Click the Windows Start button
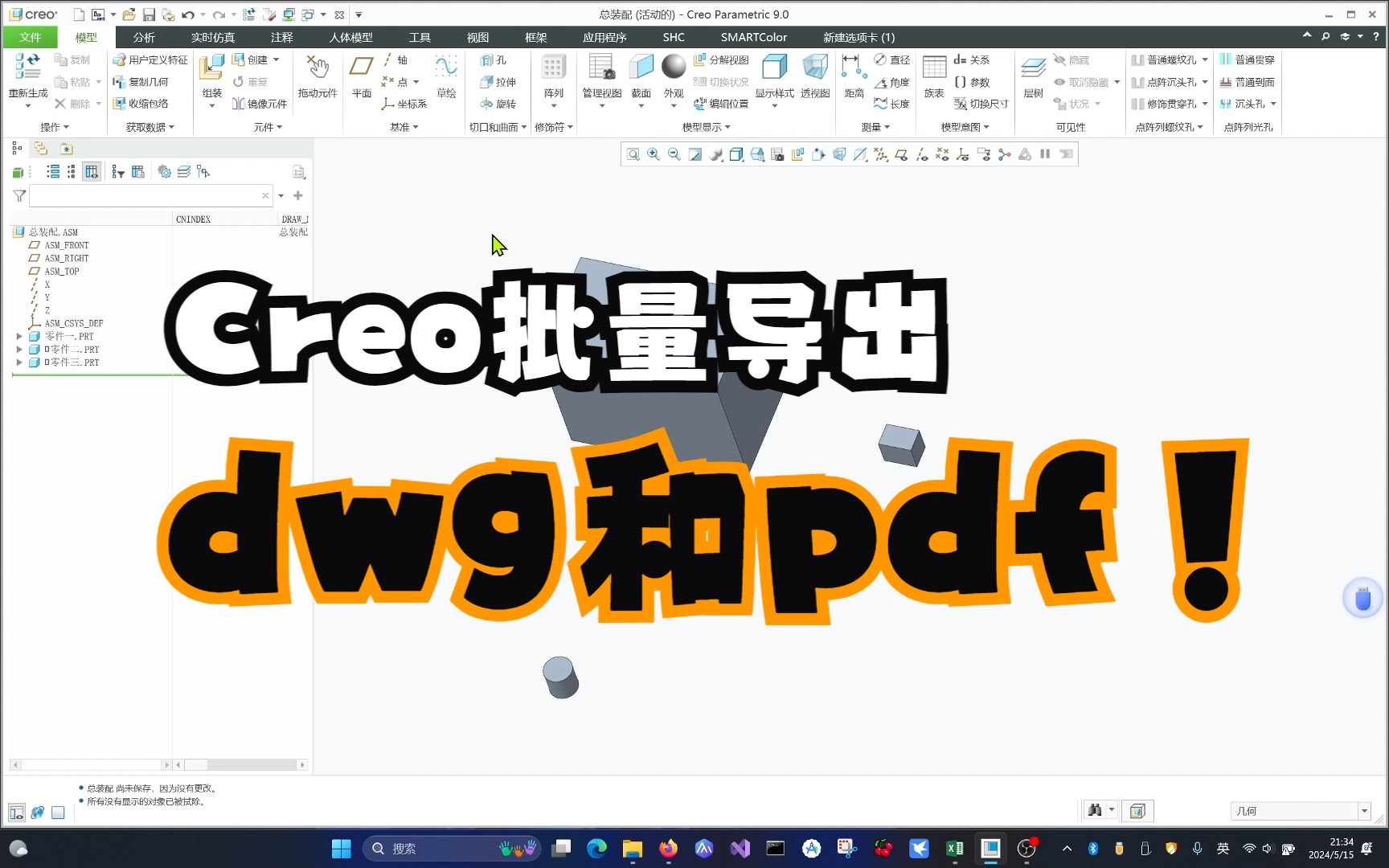Image resolution: width=1389 pixels, height=868 pixels. click(x=342, y=849)
